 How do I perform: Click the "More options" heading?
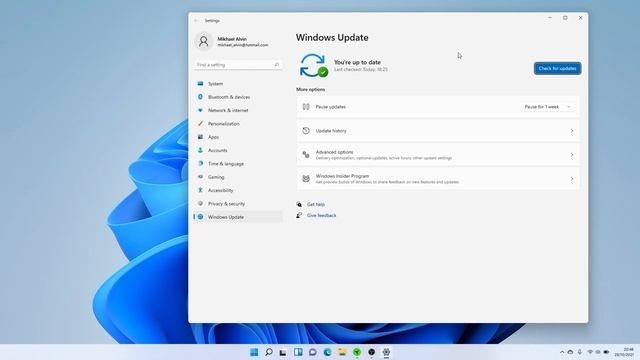click(311, 89)
